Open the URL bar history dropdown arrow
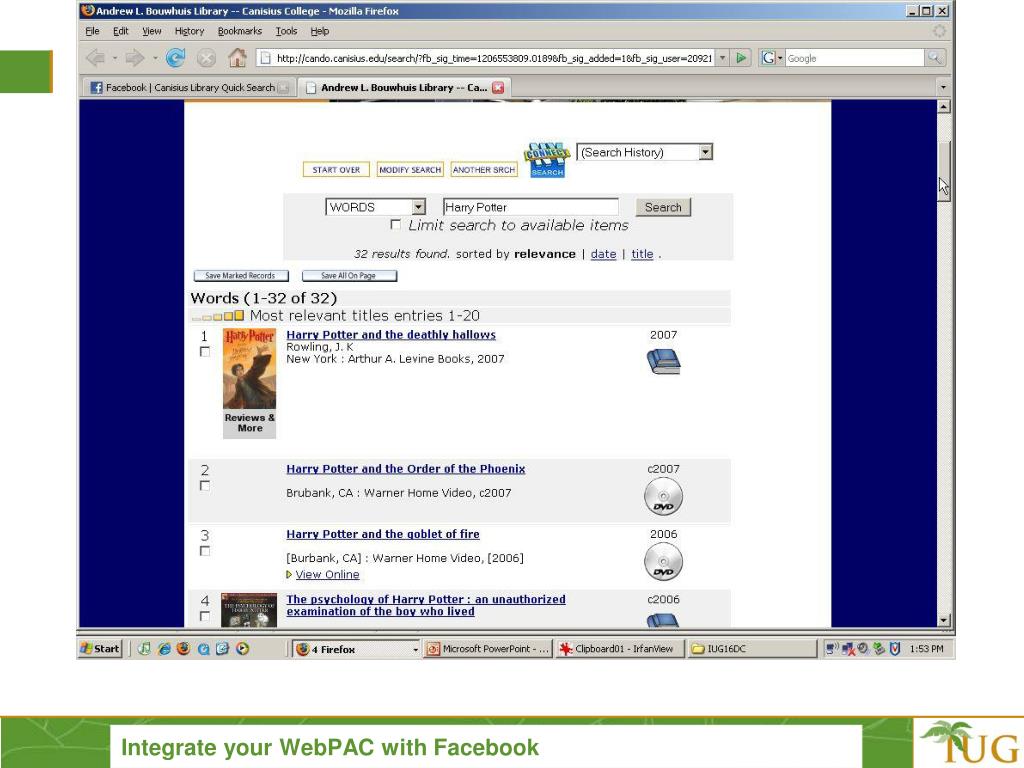Screen dimensions: 1024x768 tap(722, 58)
